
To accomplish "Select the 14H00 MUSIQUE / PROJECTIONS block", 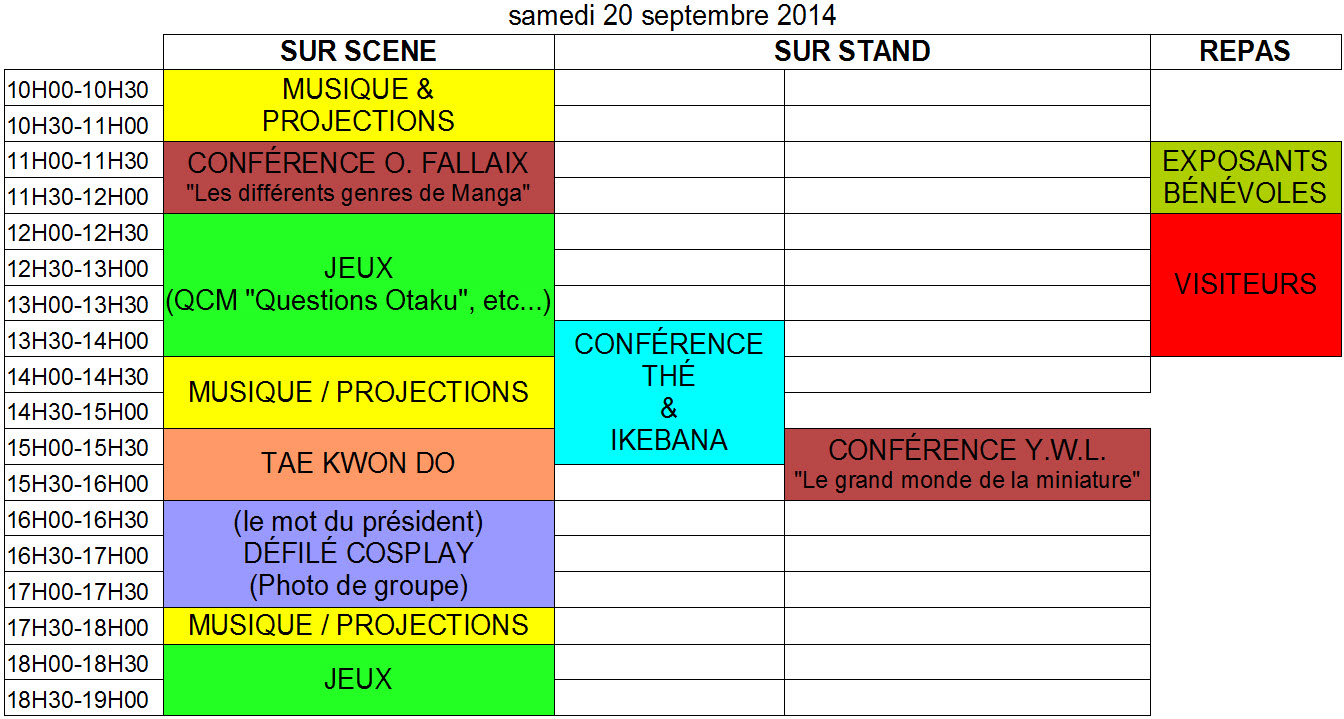I will pos(358,392).
